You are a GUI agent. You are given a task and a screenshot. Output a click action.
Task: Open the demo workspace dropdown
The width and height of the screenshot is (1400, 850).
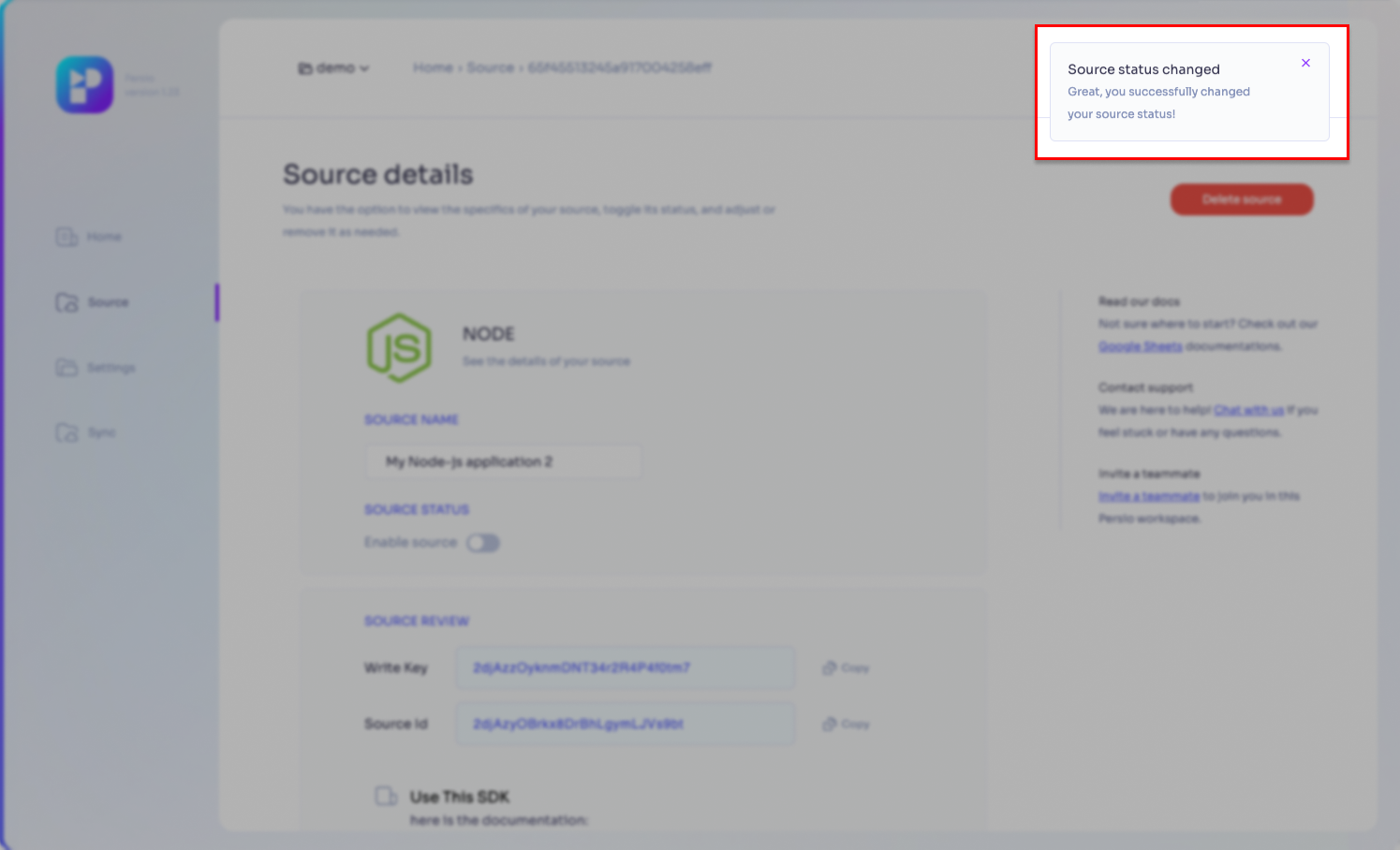click(334, 68)
